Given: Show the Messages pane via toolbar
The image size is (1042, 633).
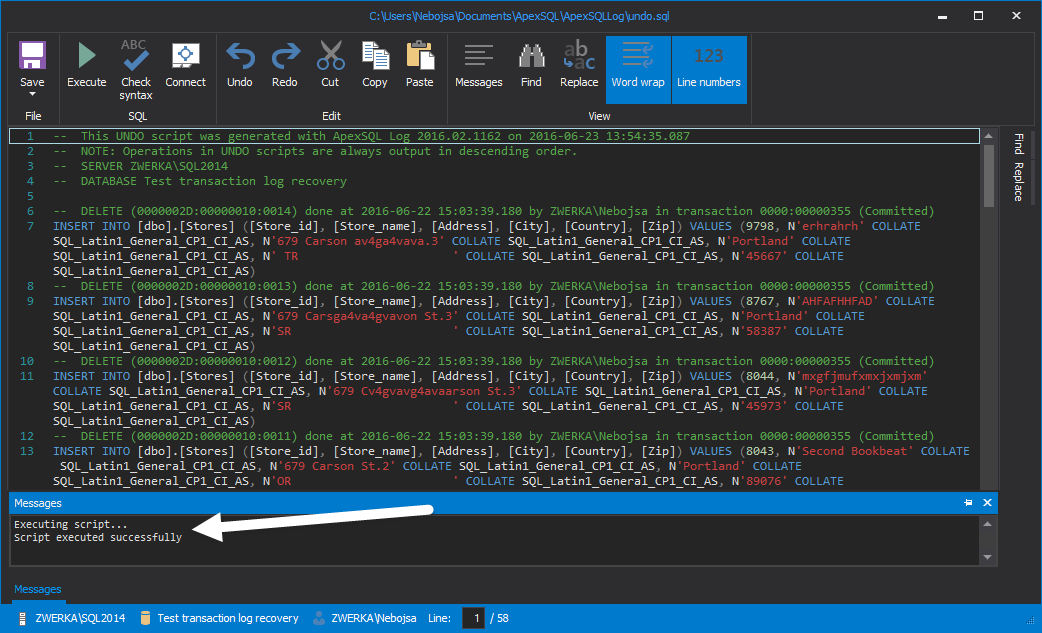Looking at the screenshot, I should (x=478, y=64).
